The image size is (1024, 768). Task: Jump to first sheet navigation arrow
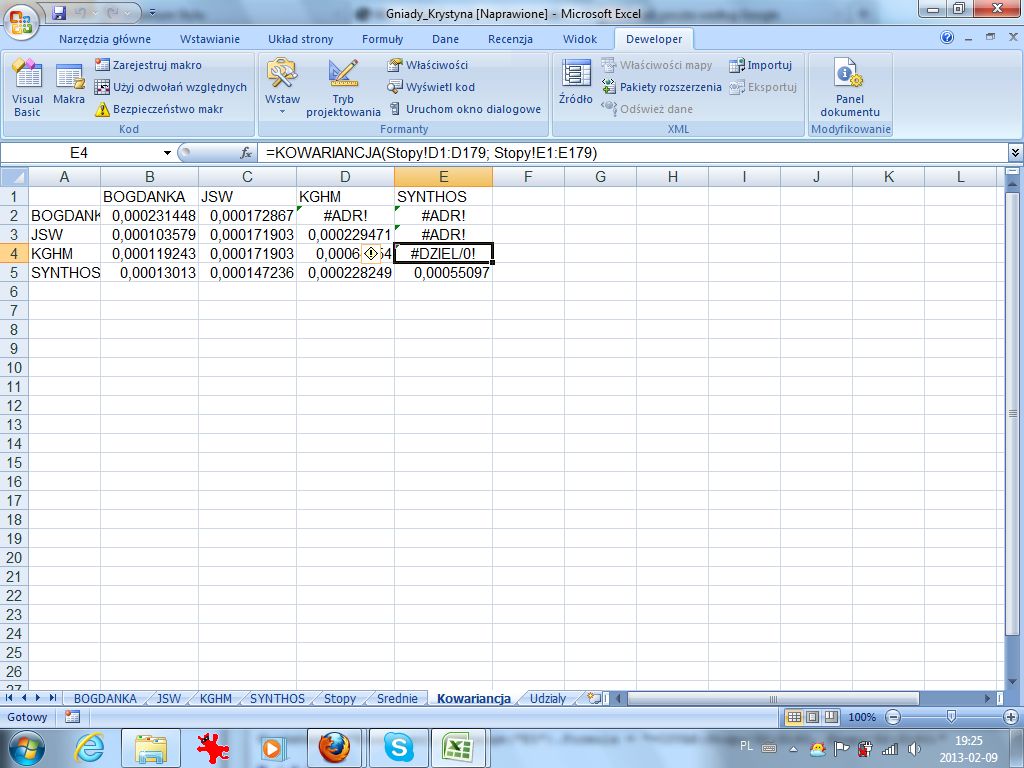tap(10, 698)
